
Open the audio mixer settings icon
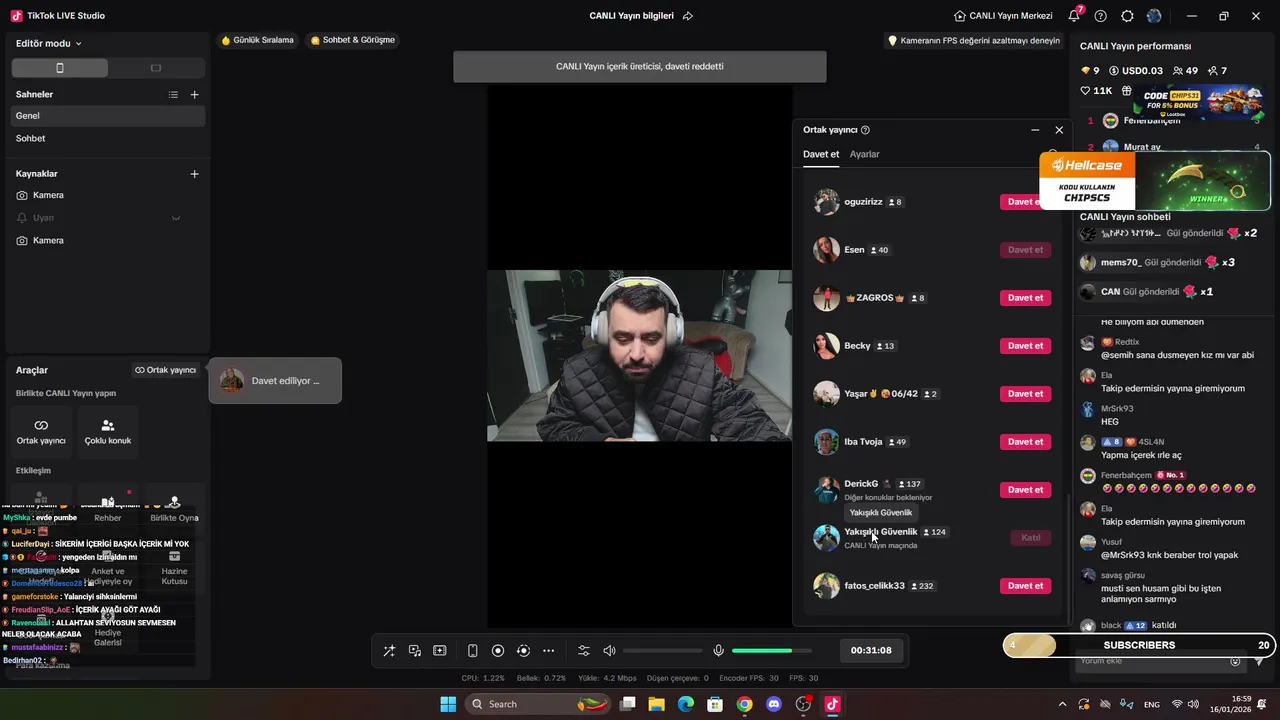[x=584, y=651]
